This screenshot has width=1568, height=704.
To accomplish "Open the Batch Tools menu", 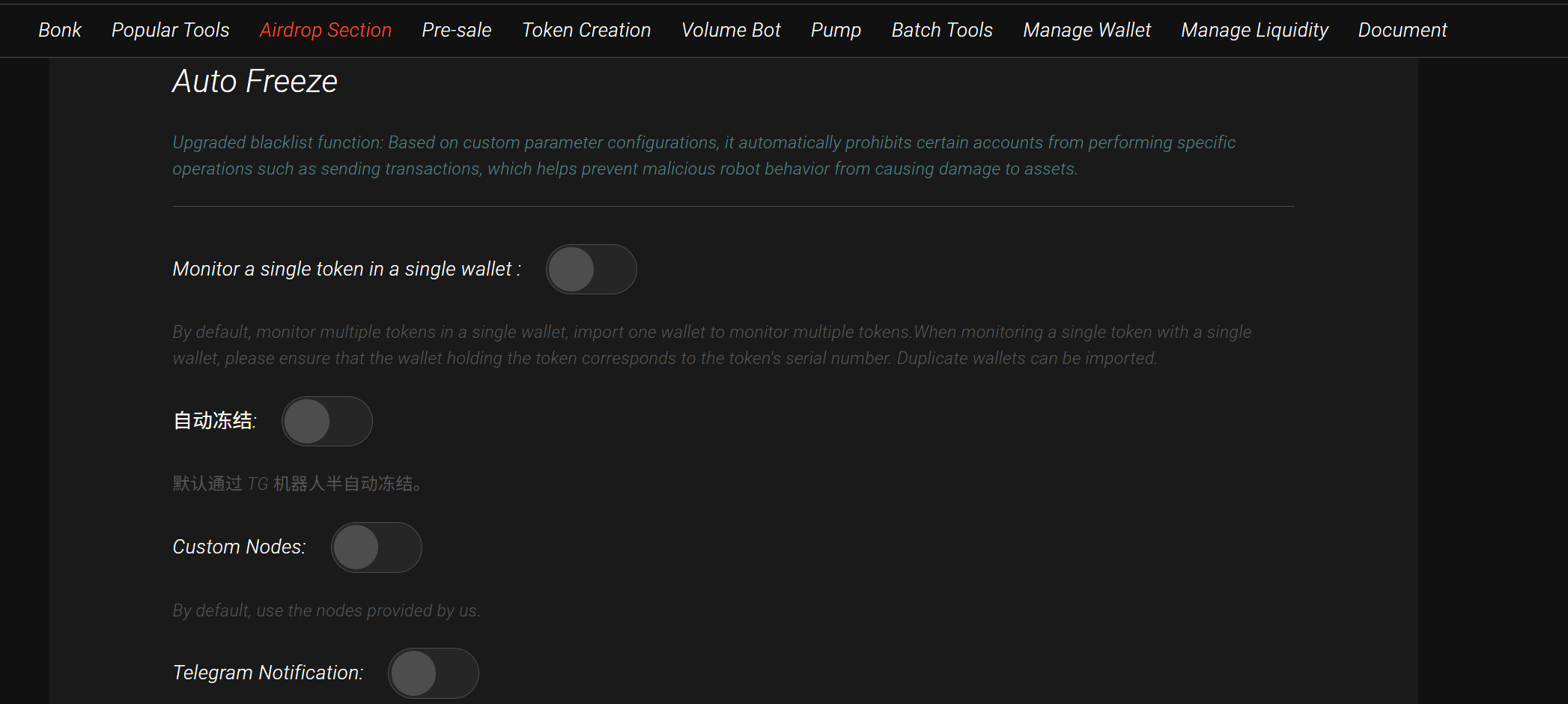I will [x=941, y=30].
